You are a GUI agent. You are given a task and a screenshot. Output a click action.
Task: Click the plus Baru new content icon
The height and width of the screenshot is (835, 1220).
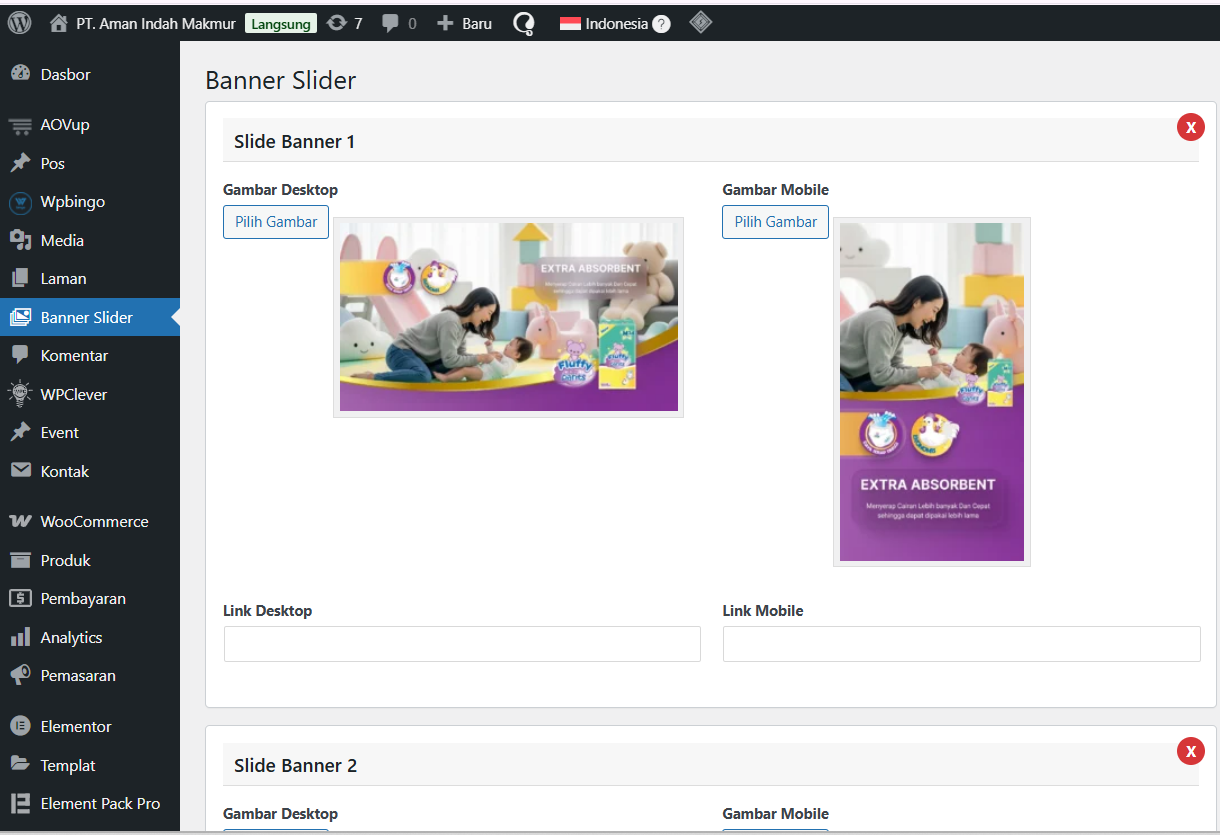point(446,23)
